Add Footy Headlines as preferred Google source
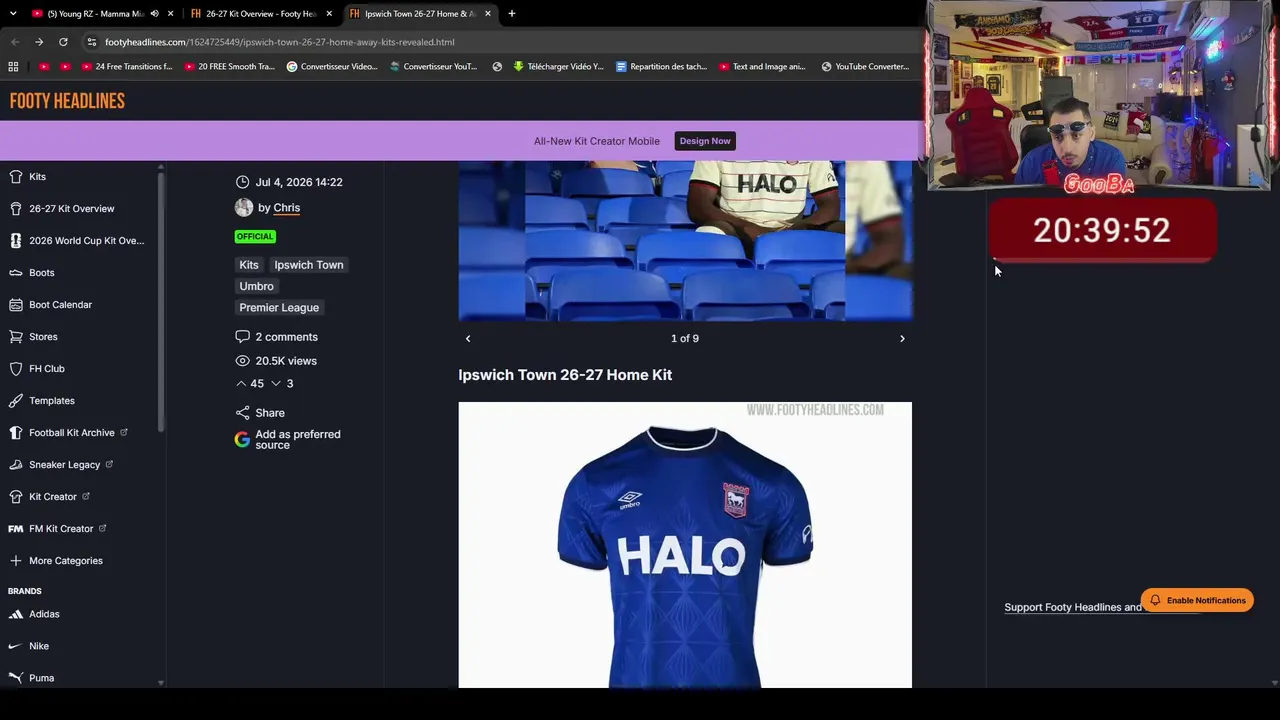 coord(288,440)
